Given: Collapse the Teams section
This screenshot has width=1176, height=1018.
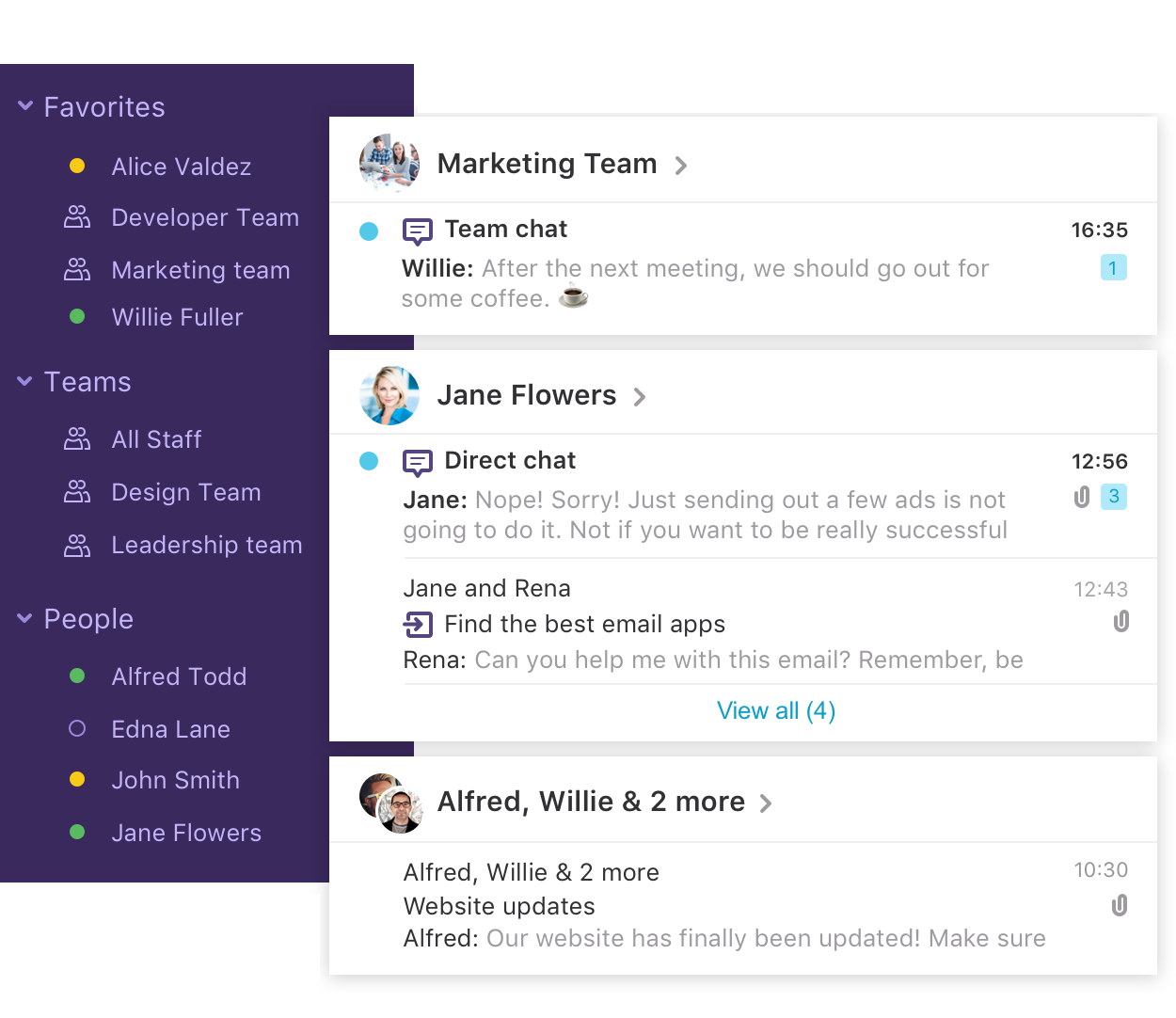Looking at the screenshot, I should tap(24, 382).
